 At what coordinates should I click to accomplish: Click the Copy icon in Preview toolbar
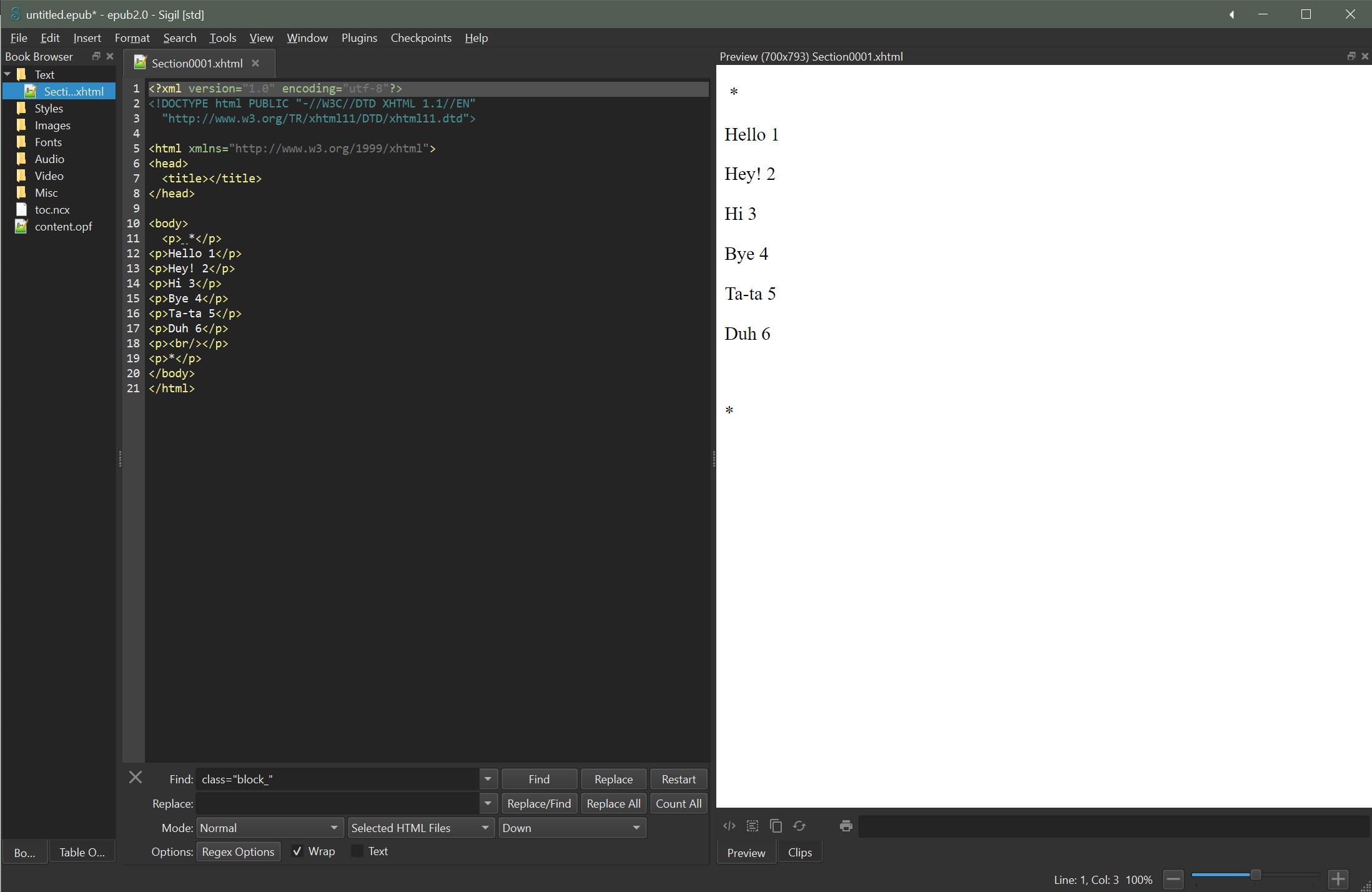[776, 826]
